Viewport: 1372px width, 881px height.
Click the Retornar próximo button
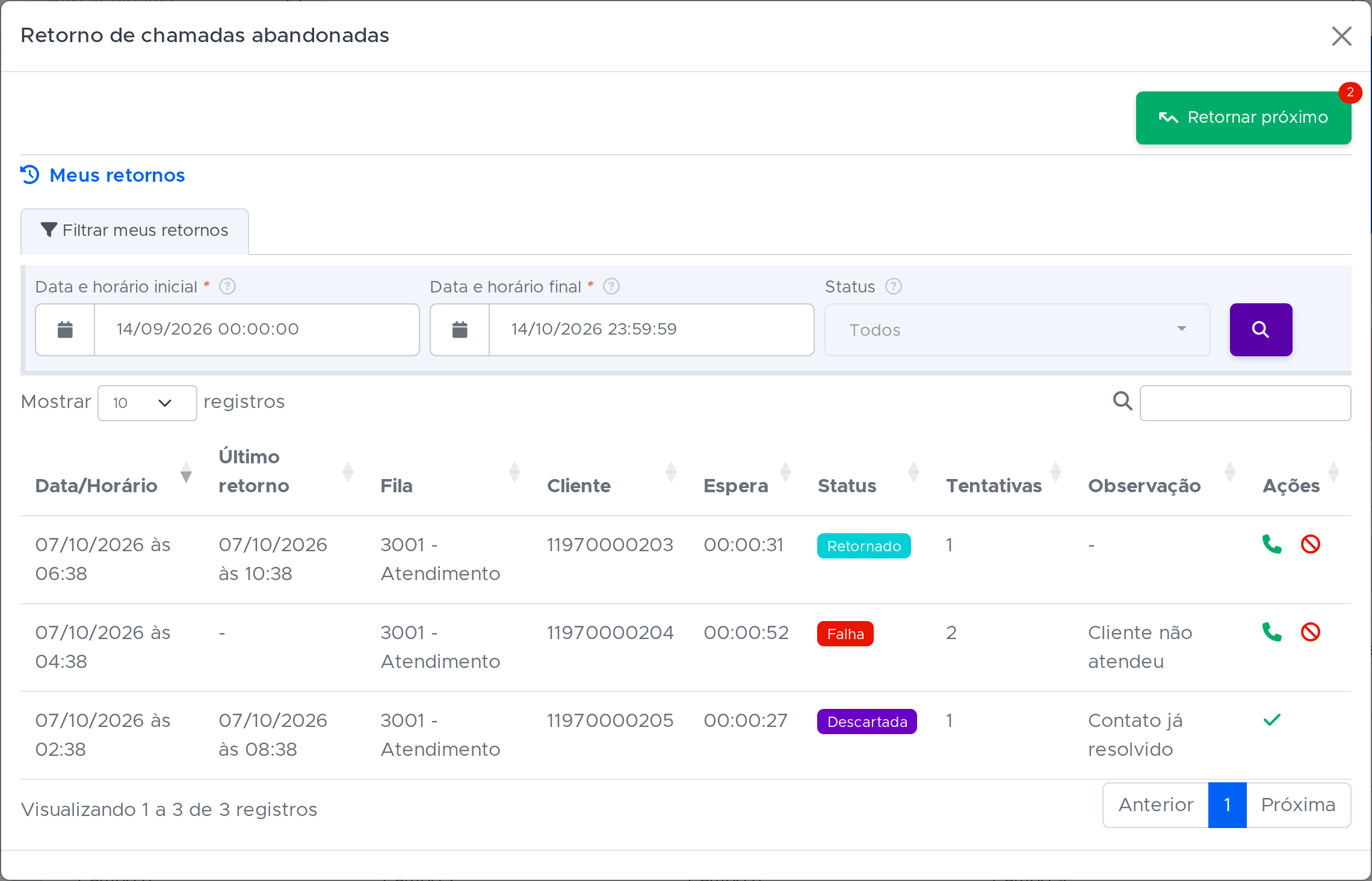point(1243,118)
